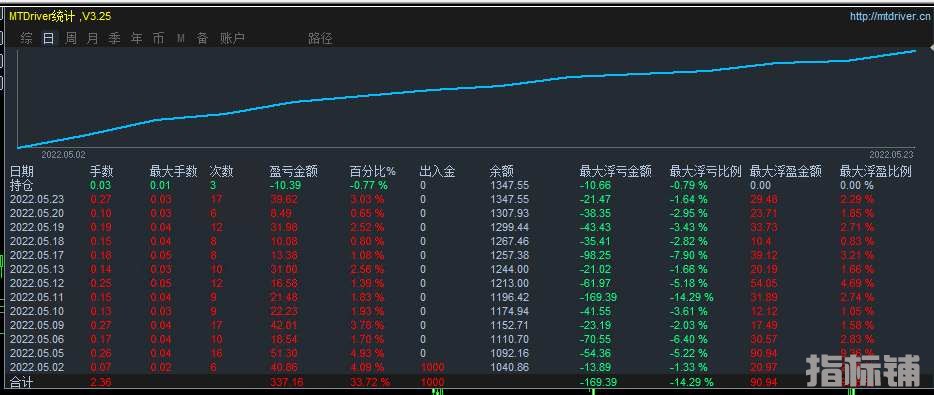Click the 日期 column header

[x=22, y=172]
